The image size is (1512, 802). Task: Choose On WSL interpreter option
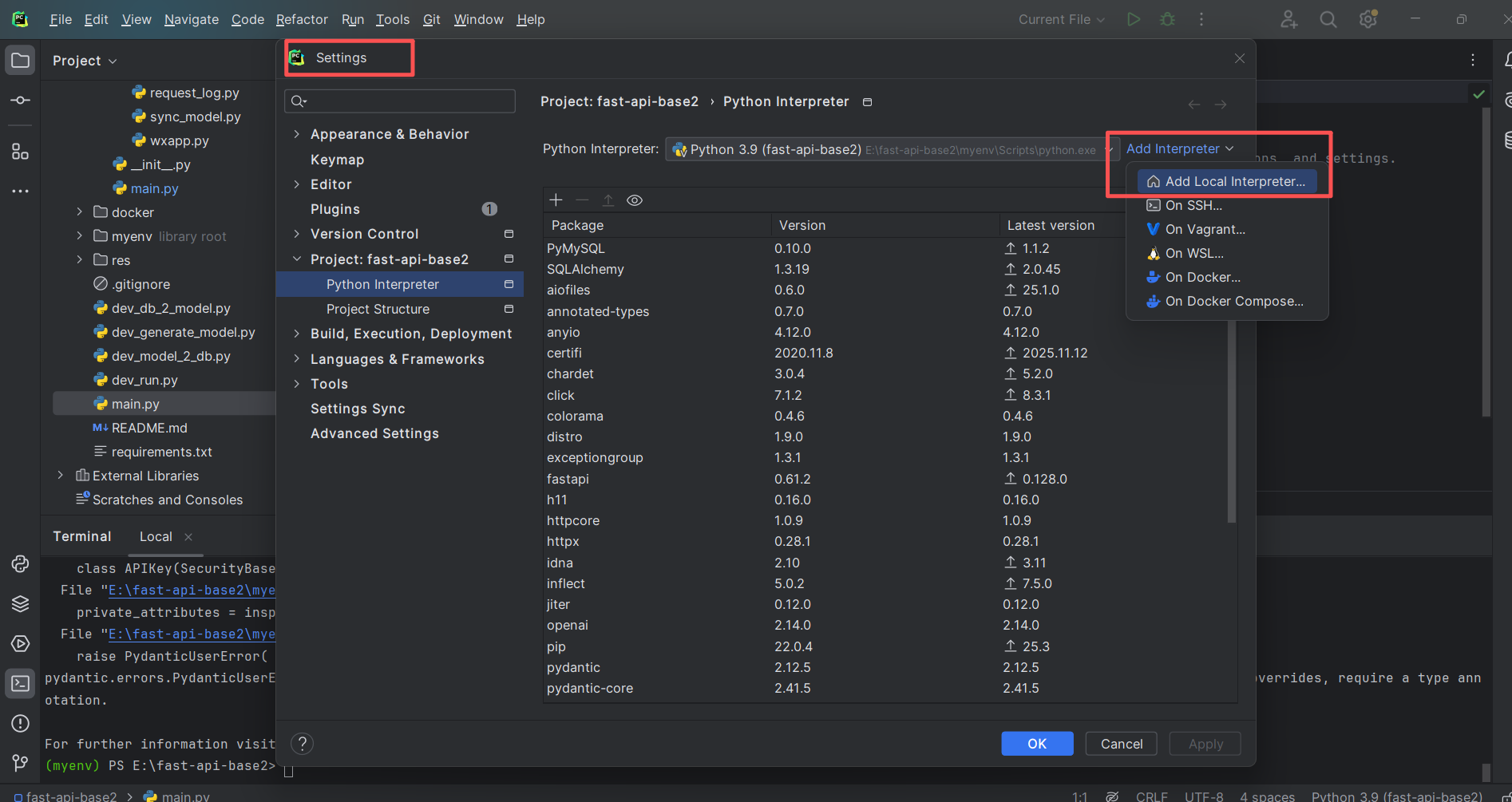[x=1227, y=253]
